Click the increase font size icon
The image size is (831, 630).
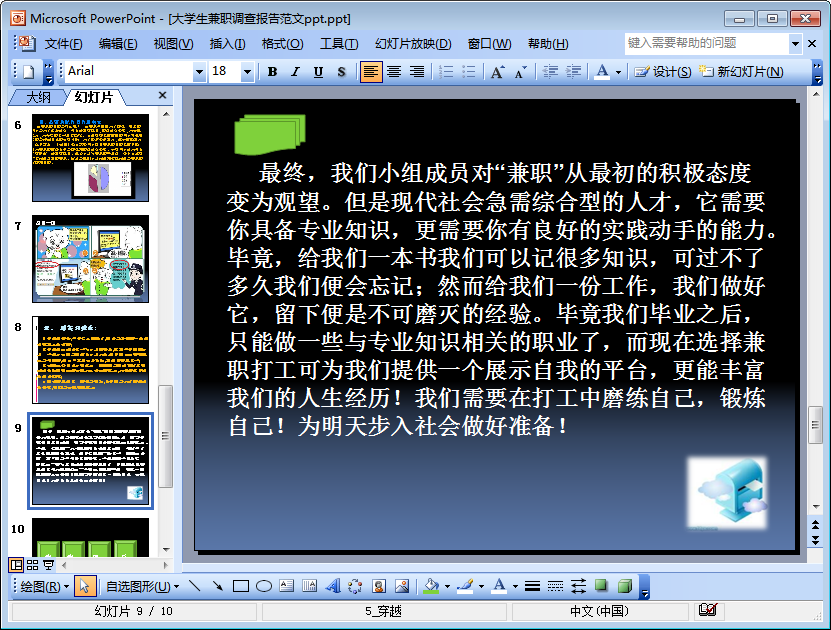coord(497,72)
